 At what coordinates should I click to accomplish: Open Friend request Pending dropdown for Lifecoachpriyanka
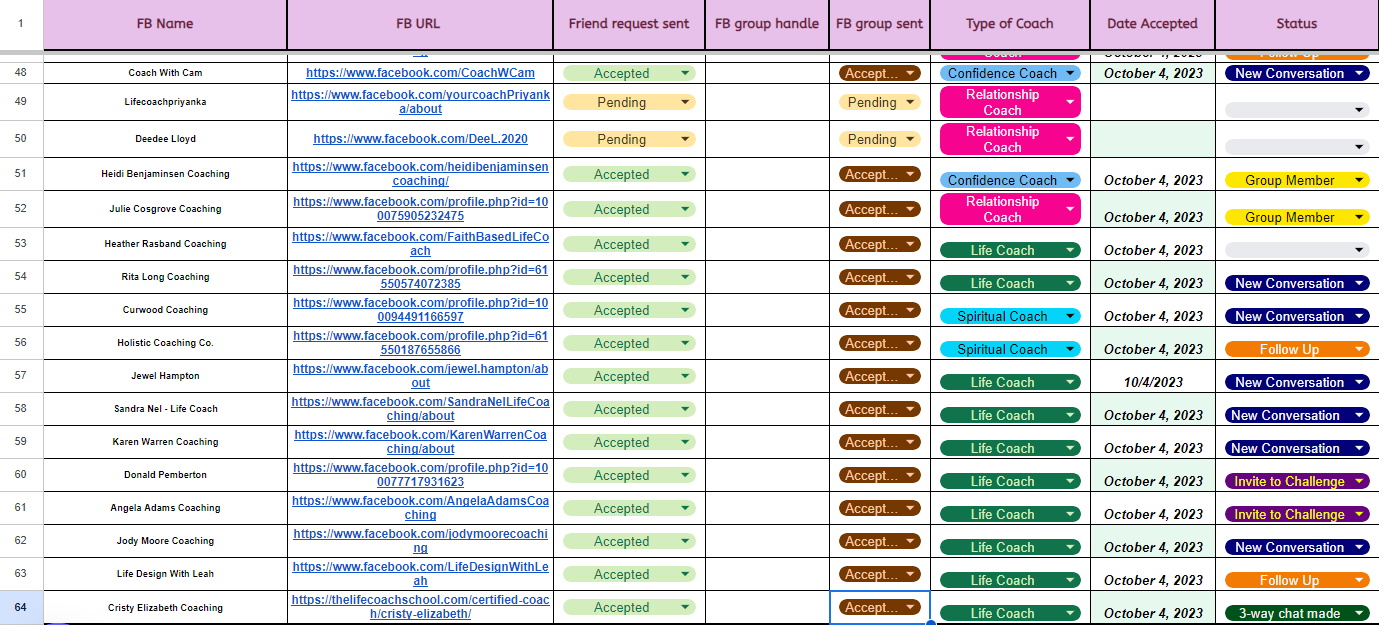coord(629,102)
